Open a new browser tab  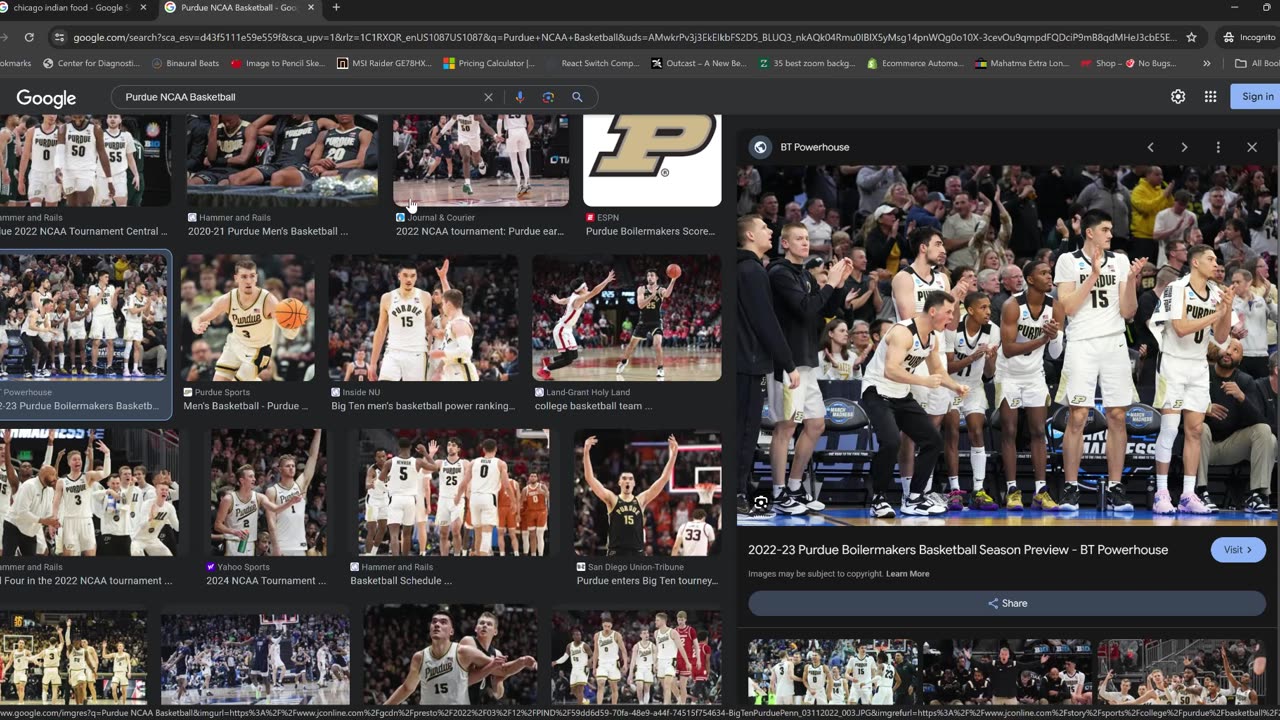coord(336,8)
